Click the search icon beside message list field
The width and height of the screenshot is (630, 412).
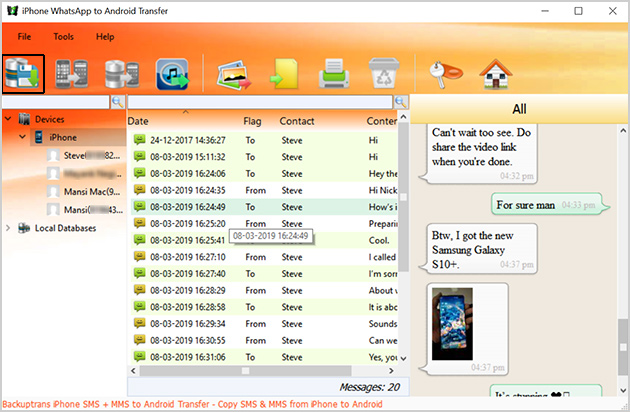coord(401,102)
